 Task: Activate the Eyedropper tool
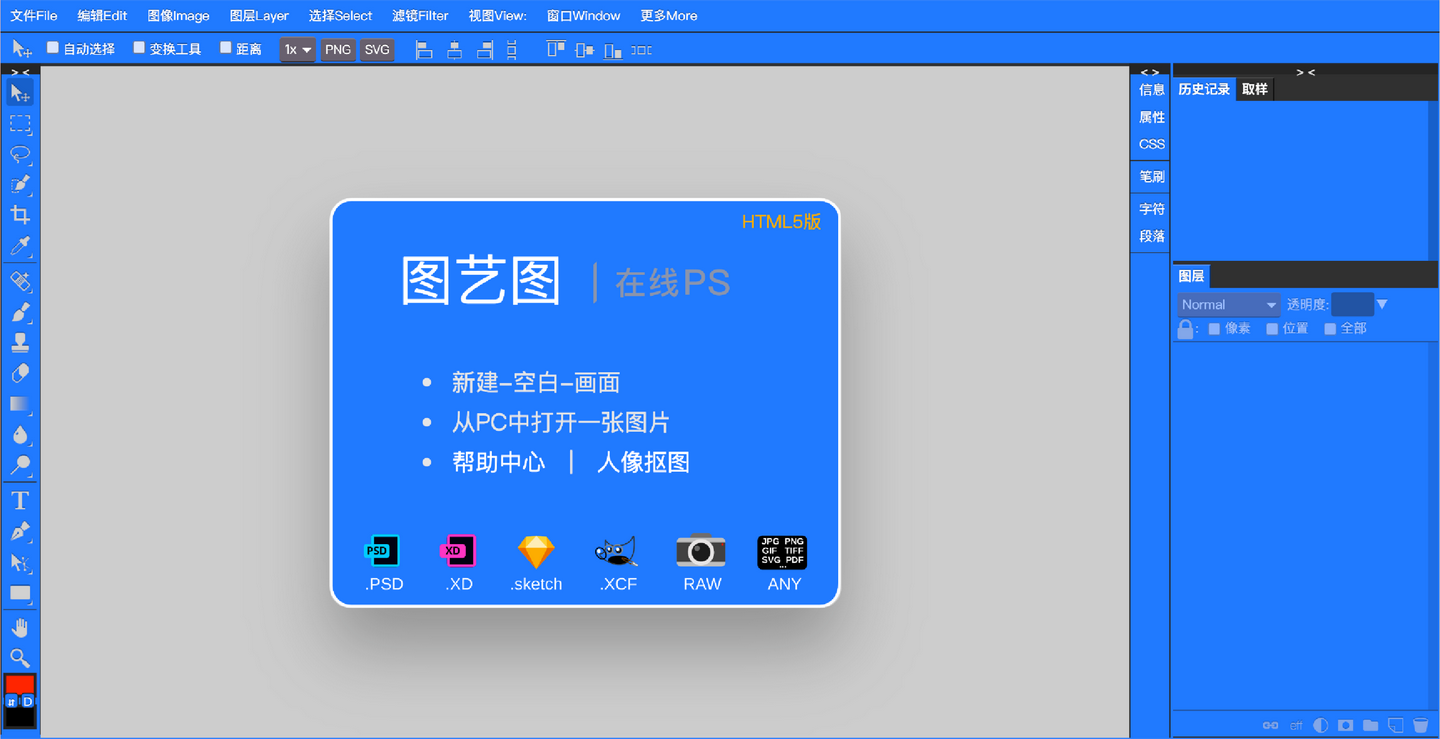tap(20, 246)
